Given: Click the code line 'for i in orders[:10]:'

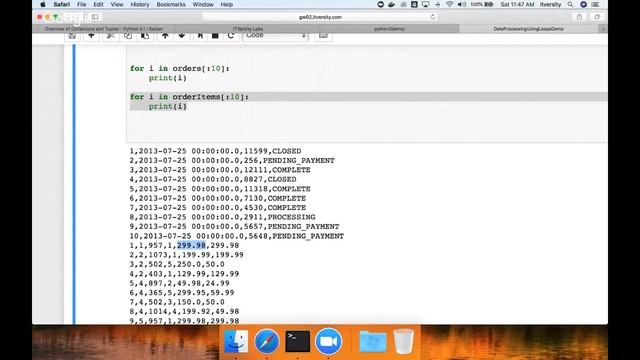Looking at the screenshot, I should coord(180,69).
